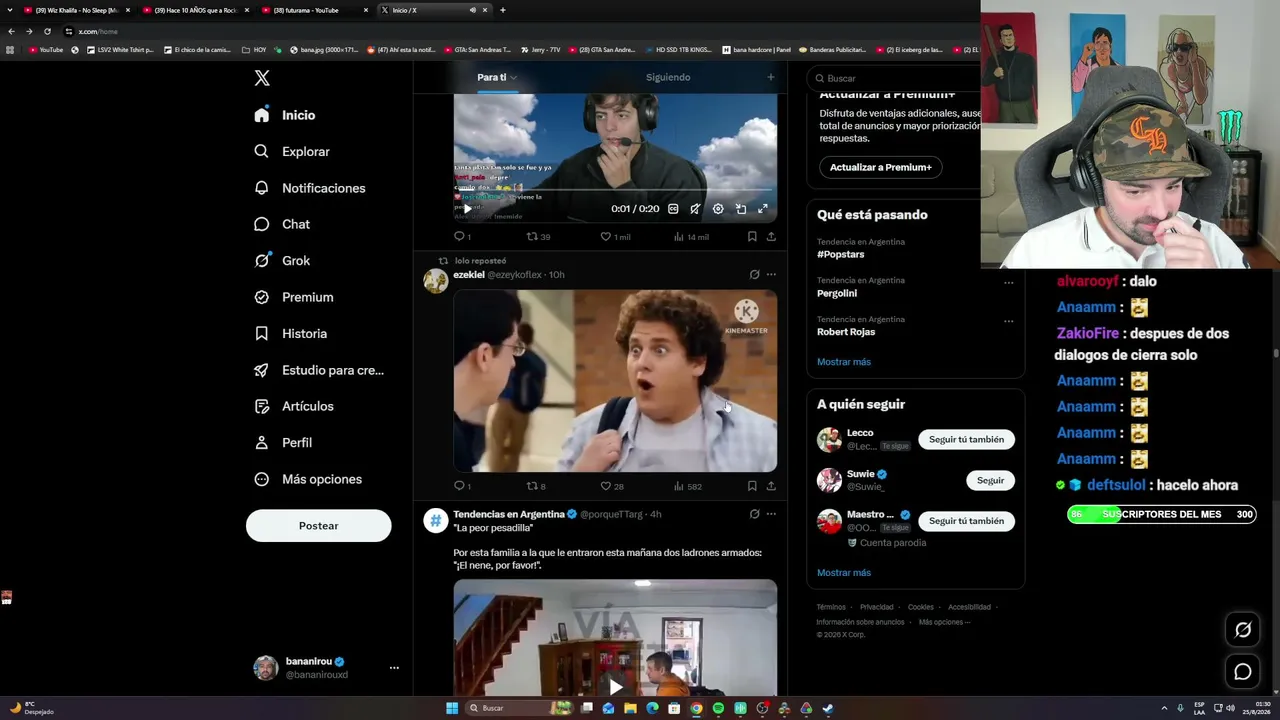This screenshot has height=720, width=1280.
Task: Click the Postear button
Action: [318, 526]
